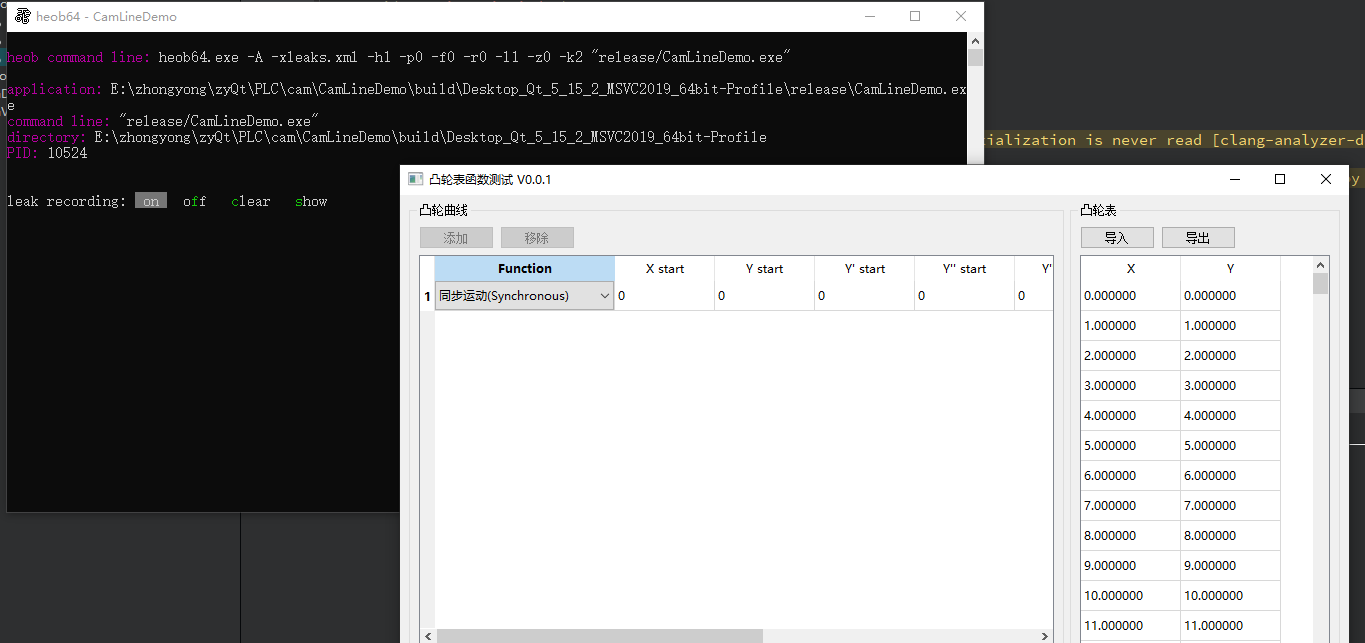Click the 移除 button
Screen dimensions: 1365x643
[537, 238]
